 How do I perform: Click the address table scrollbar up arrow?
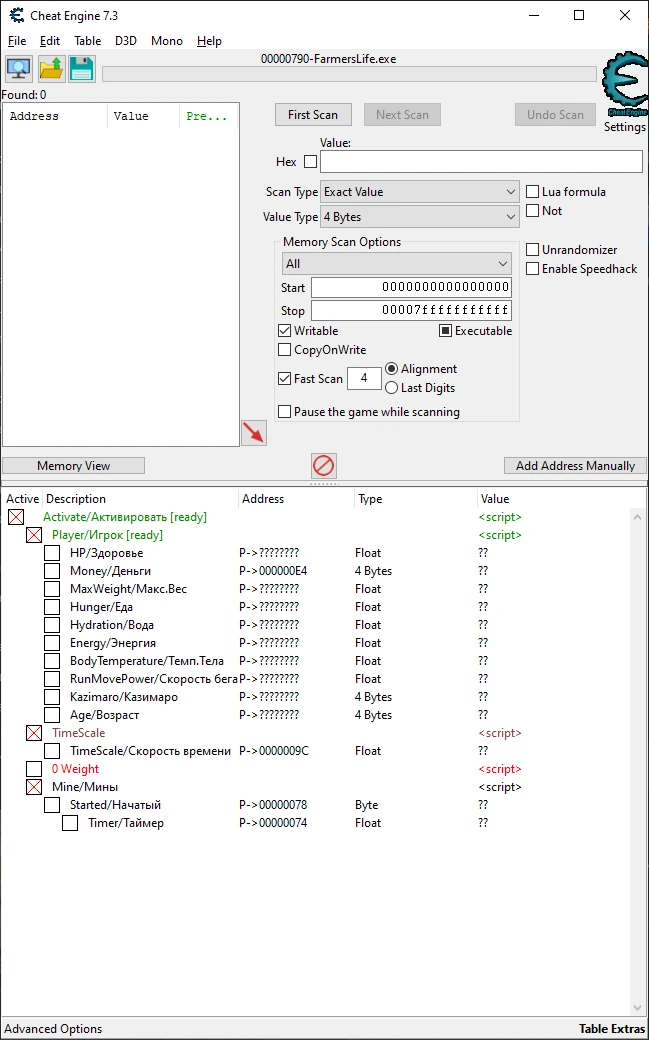pyautogui.click(x=638, y=517)
